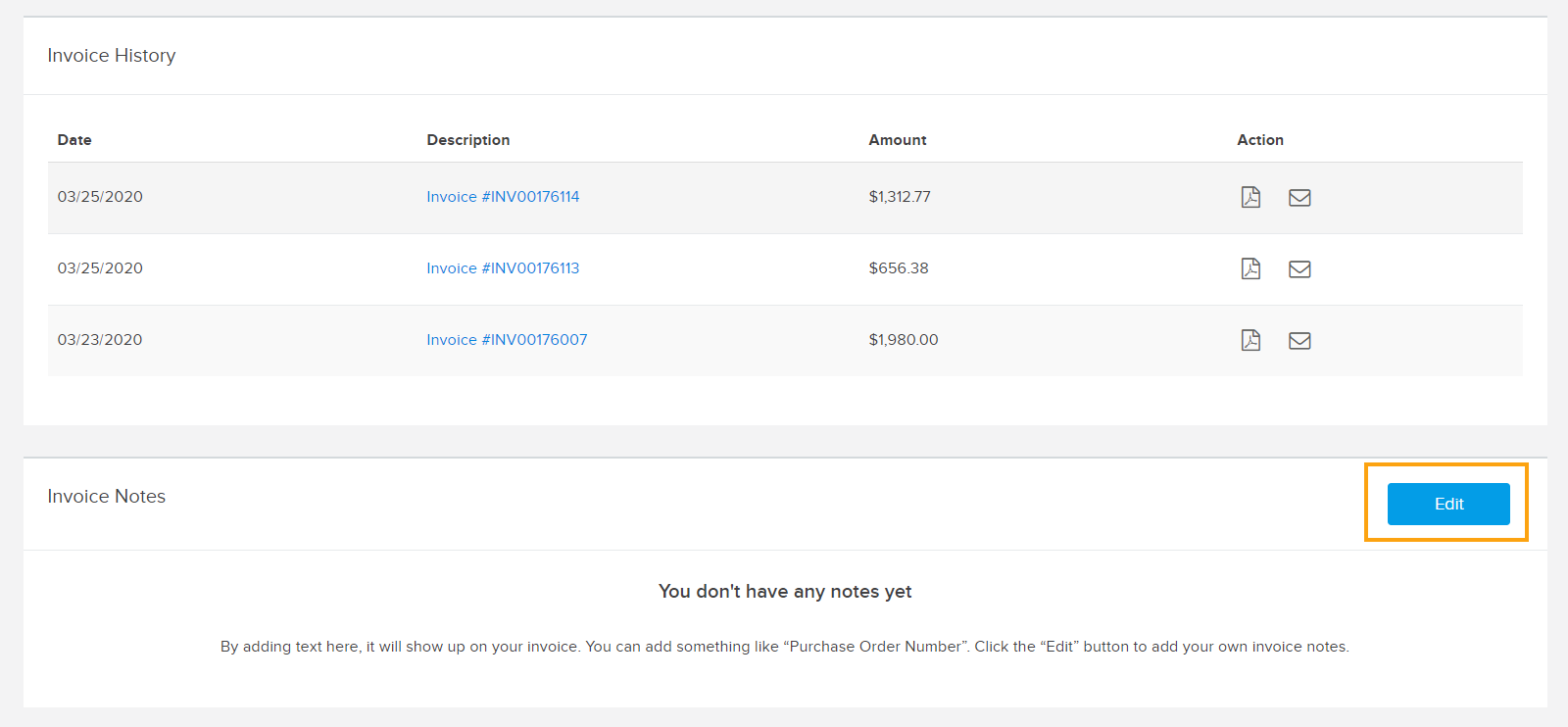Download PDF for Invoice #INV00176113

click(1250, 268)
